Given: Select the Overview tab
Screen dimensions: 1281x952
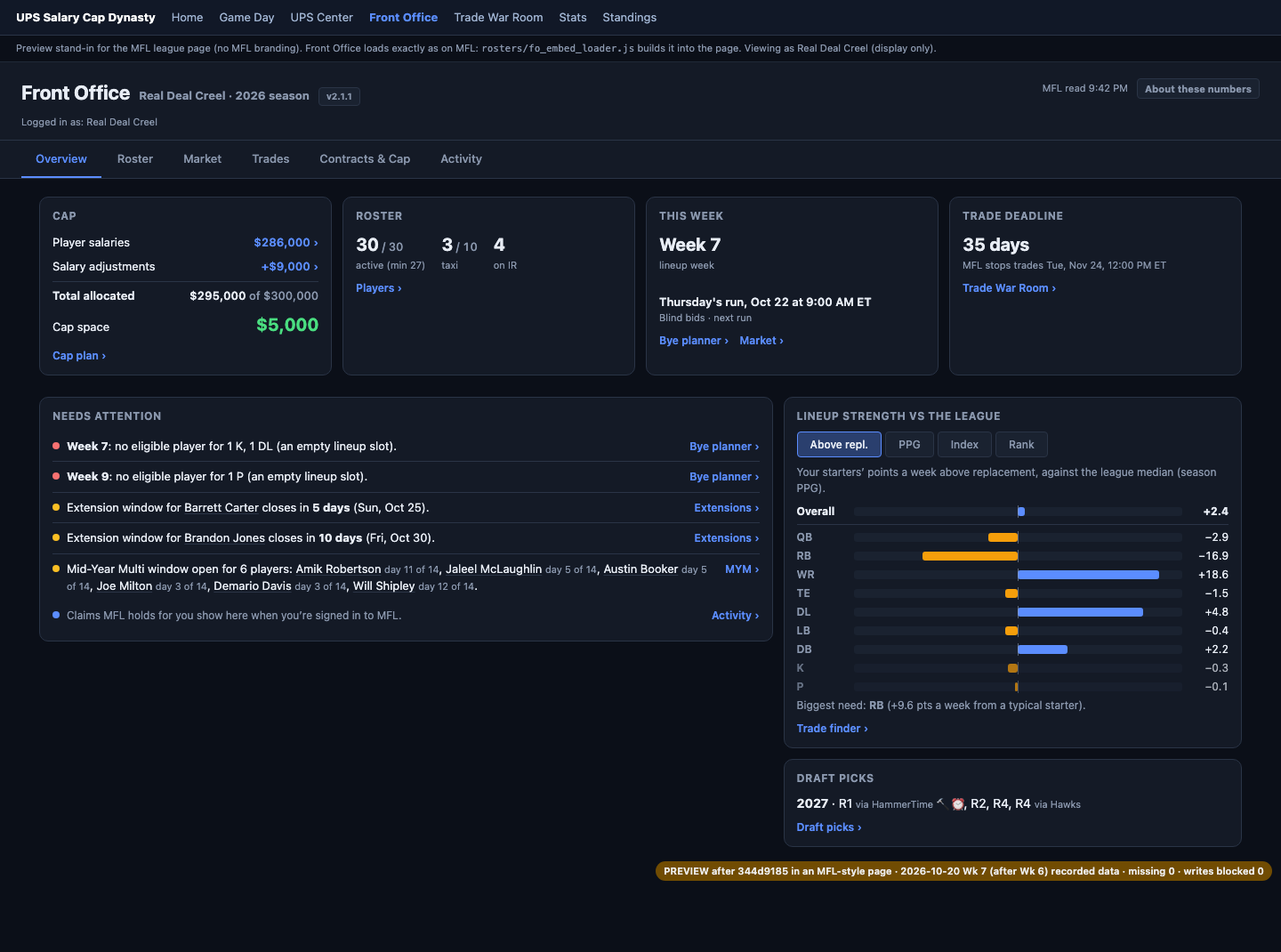Looking at the screenshot, I should 61,159.
